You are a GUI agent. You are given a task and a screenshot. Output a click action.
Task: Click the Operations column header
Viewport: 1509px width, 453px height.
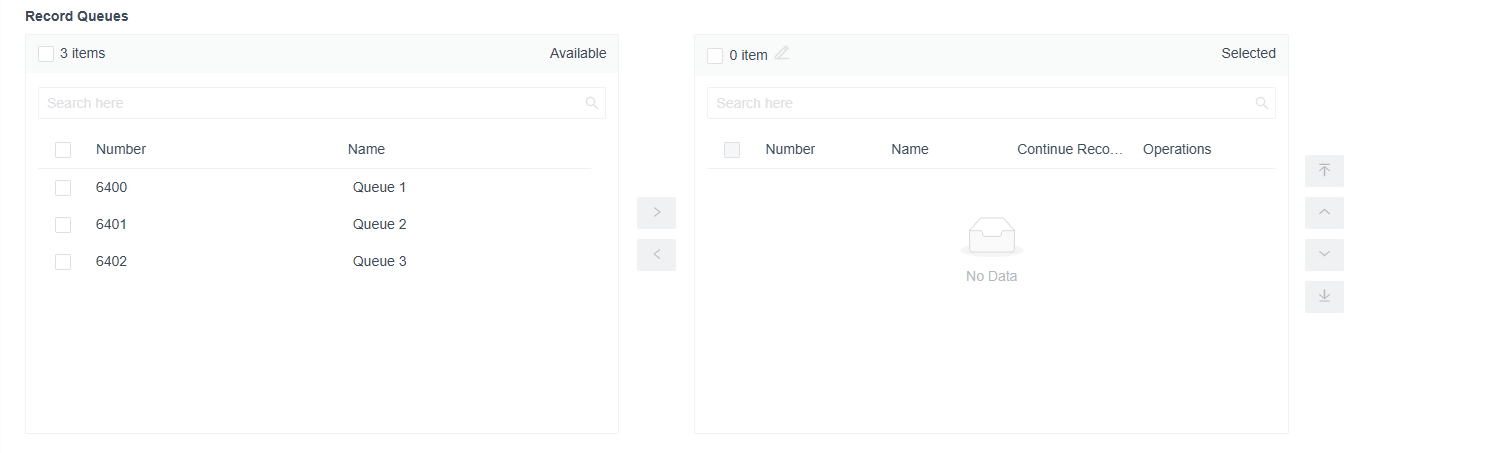(x=1177, y=149)
